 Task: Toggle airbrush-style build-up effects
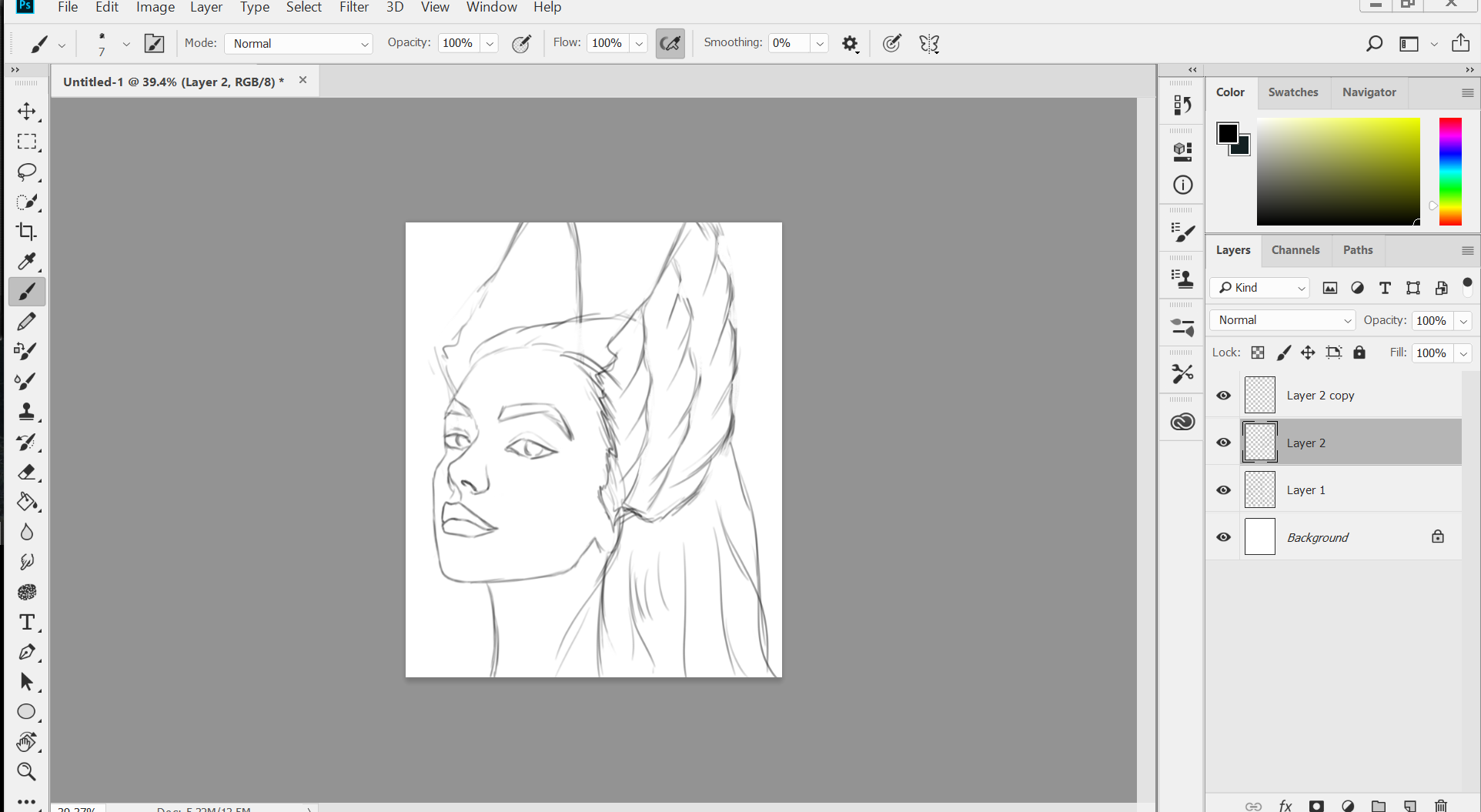point(670,44)
